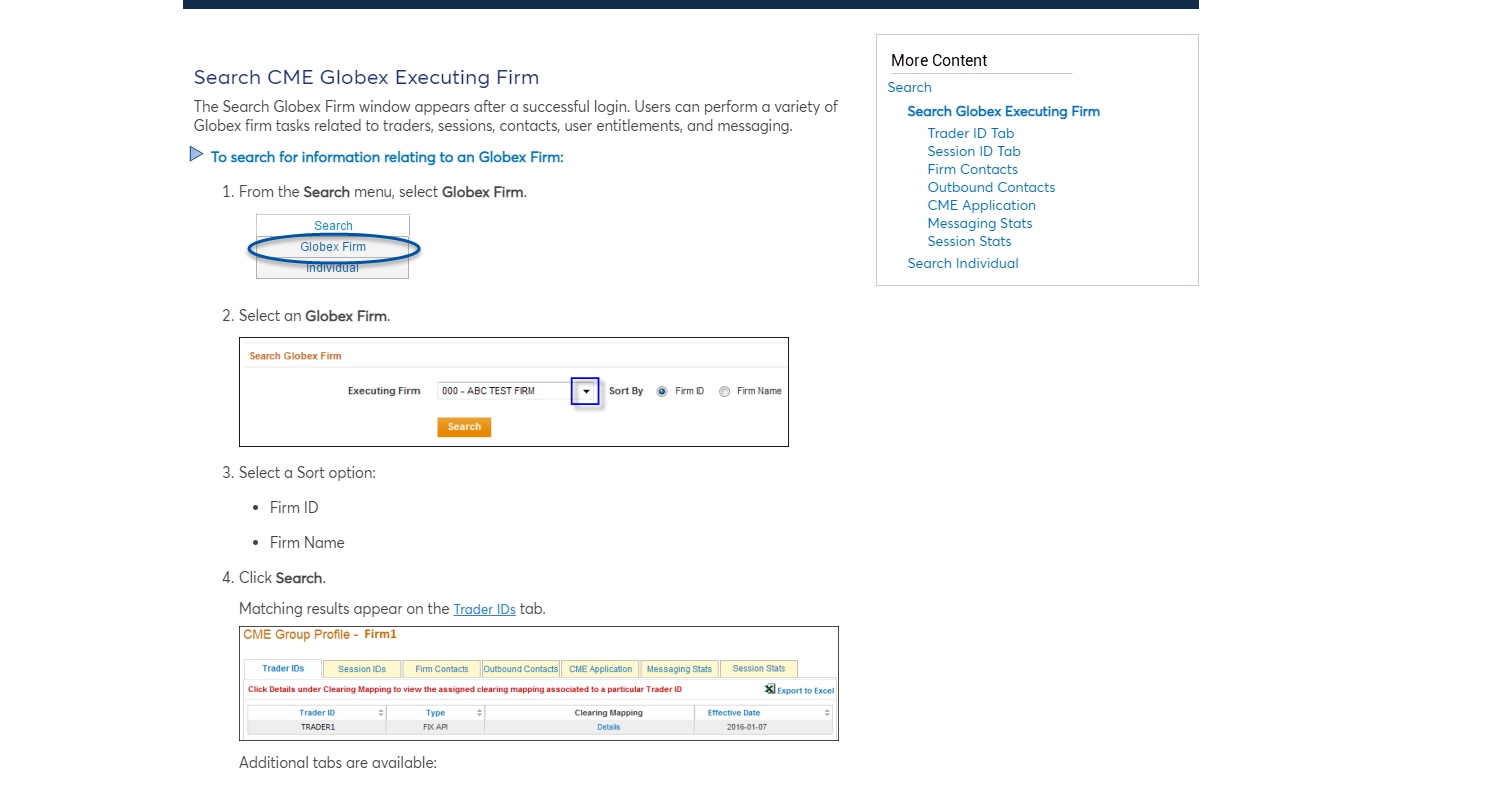Open 'Search Globex Executing Firm' in More Content
1506x785 pixels.
click(1003, 111)
